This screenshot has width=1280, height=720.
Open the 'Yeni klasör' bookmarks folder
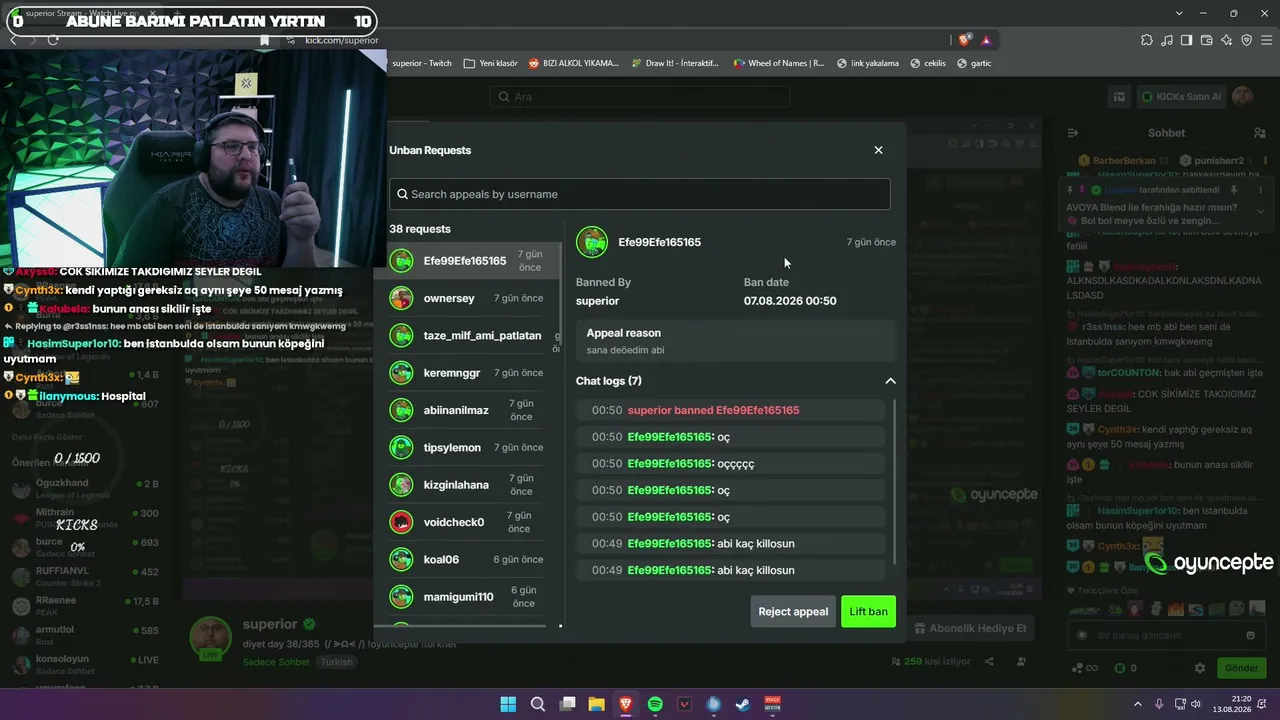coord(491,63)
